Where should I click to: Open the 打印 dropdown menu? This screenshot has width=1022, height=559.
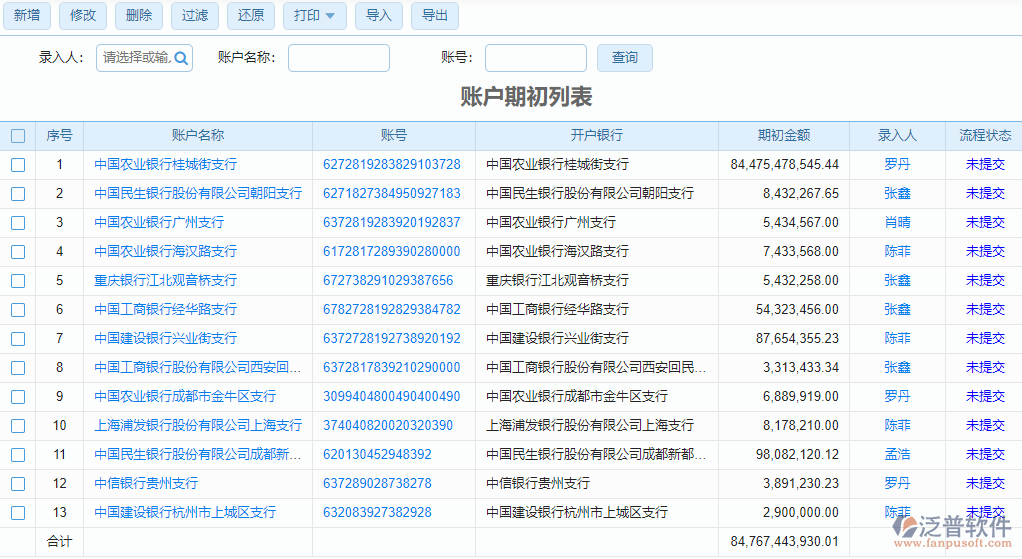click(x=315, y=15)
